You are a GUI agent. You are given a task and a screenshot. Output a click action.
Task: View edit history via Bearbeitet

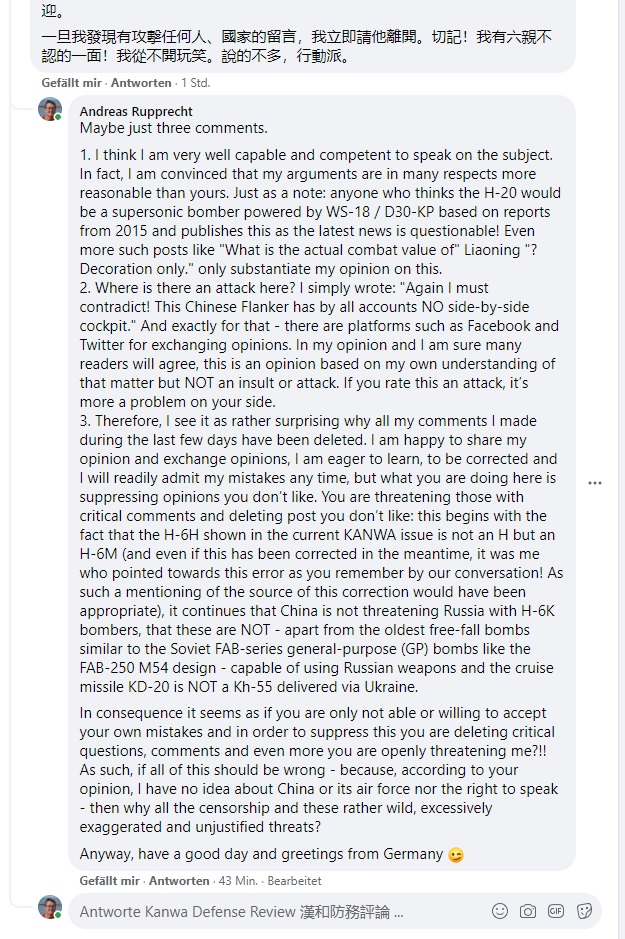(294, 880)
